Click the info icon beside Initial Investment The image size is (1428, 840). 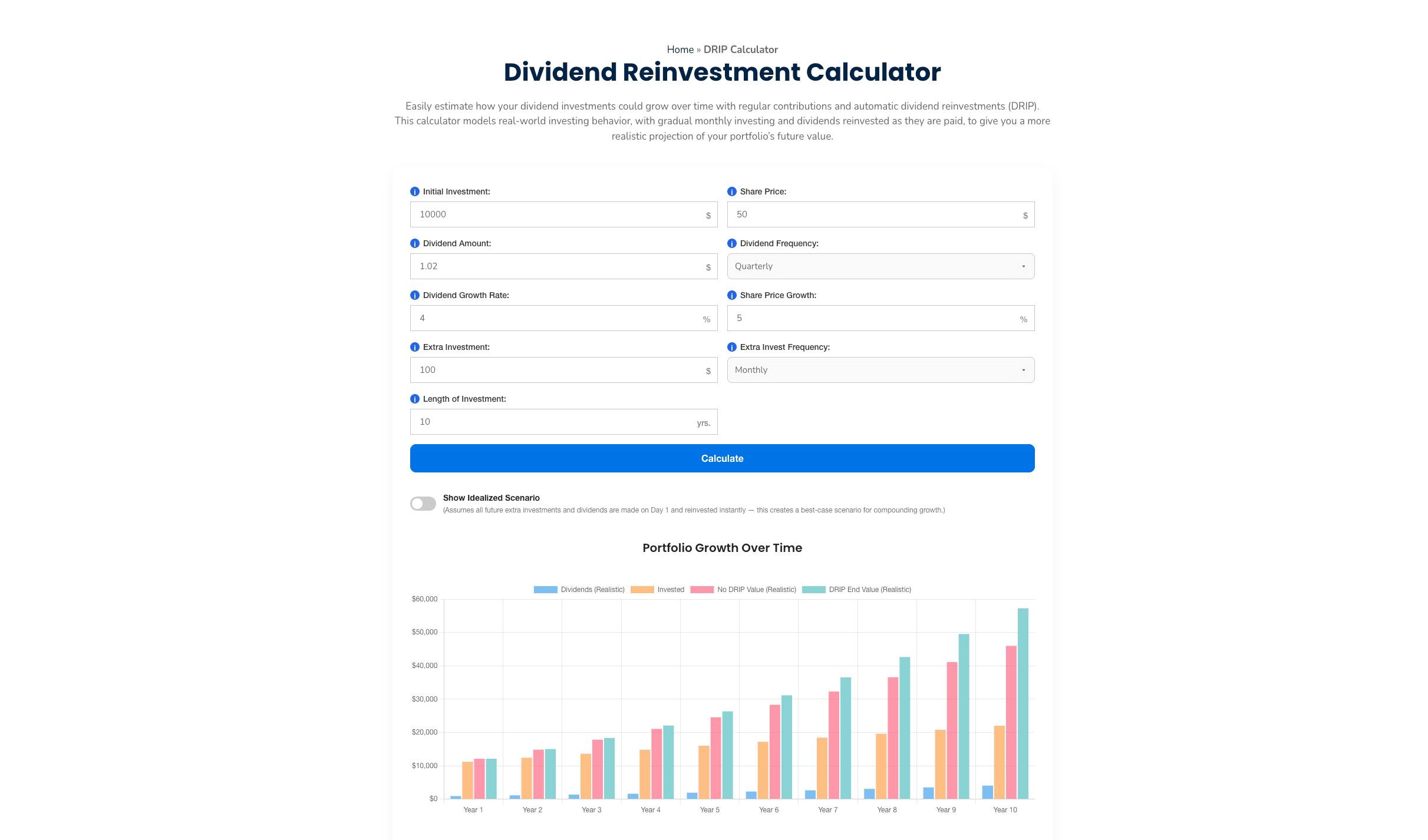[x=415, y=191]
